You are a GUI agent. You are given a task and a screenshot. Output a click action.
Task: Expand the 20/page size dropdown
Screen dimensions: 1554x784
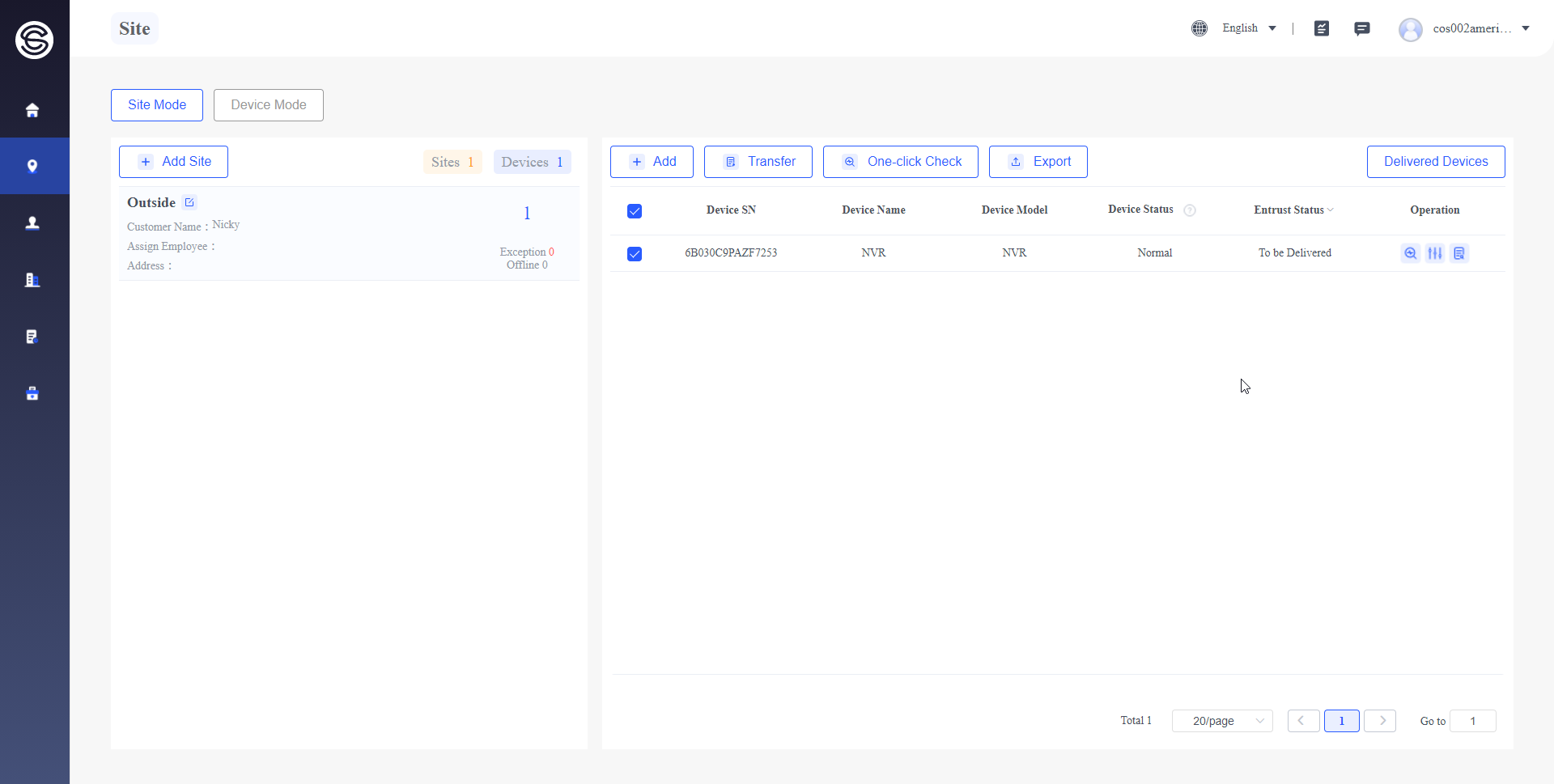(x=1222, y=721)
